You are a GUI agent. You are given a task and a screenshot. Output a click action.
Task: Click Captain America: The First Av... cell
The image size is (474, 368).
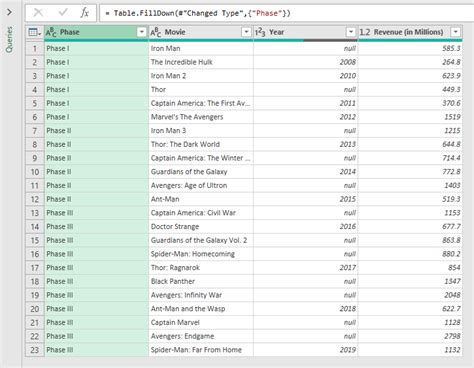click(x=201, y=103)
